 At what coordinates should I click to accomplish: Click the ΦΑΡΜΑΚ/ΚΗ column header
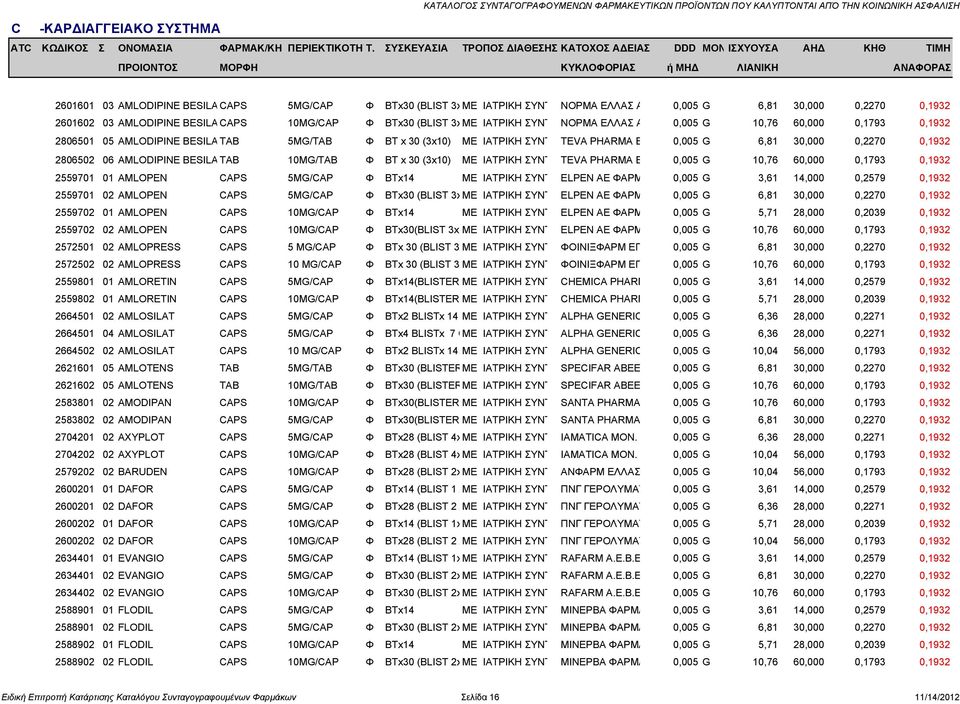(250, 48)
